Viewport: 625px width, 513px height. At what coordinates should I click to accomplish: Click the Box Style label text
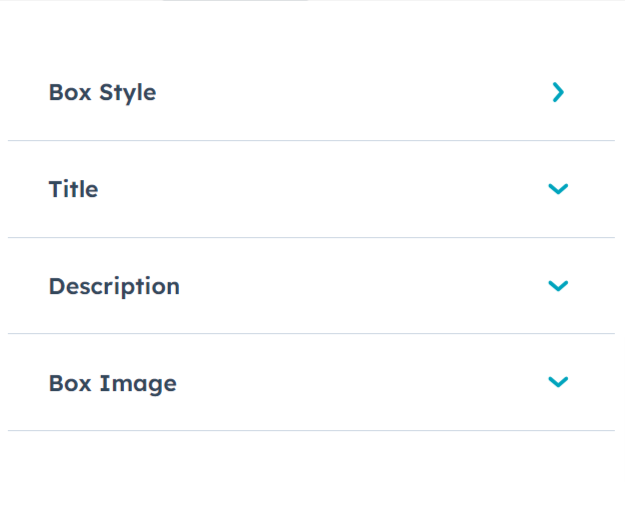(102, 93)
